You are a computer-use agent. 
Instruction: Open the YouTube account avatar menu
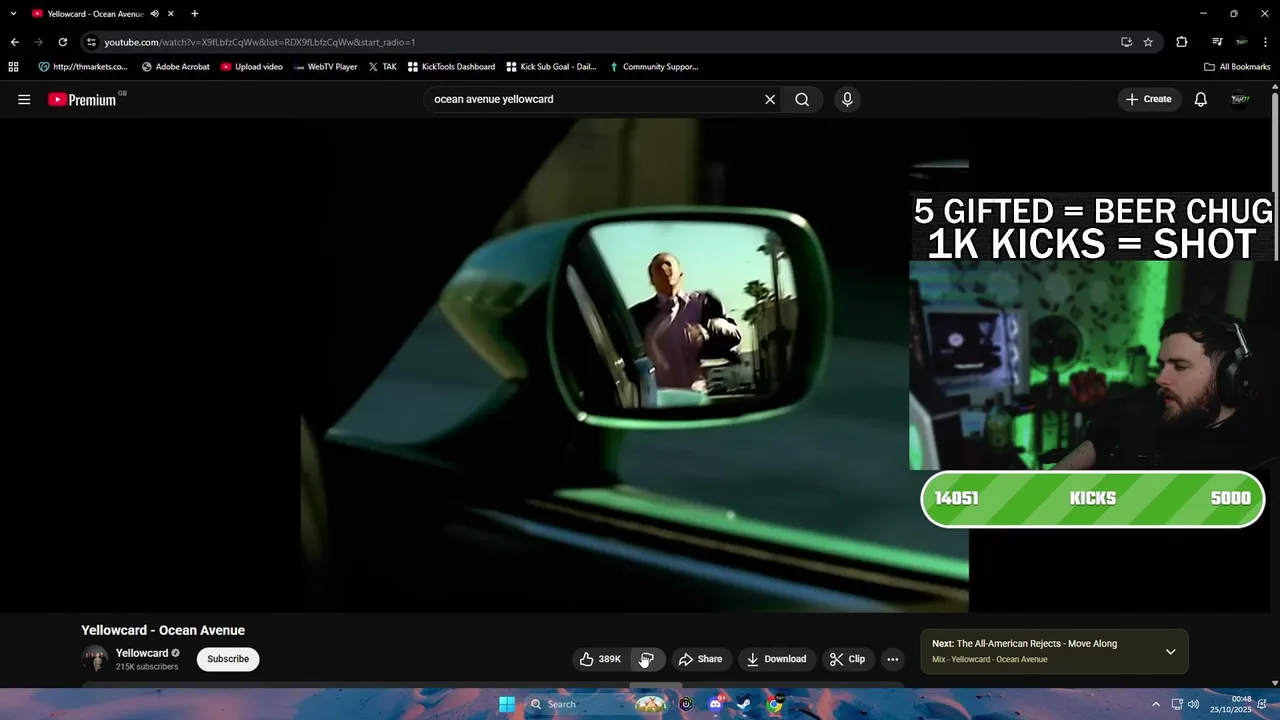(x=1240, y=99)
